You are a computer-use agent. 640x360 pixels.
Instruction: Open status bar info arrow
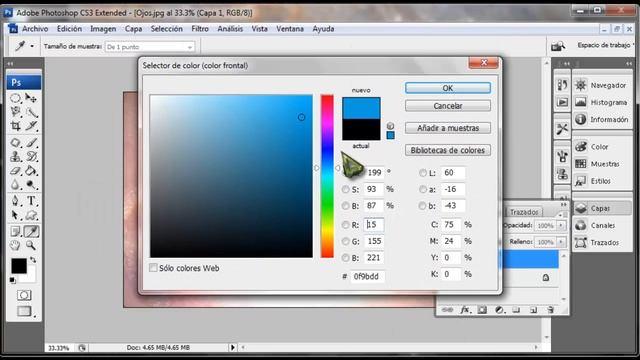(x=233, y=347)
